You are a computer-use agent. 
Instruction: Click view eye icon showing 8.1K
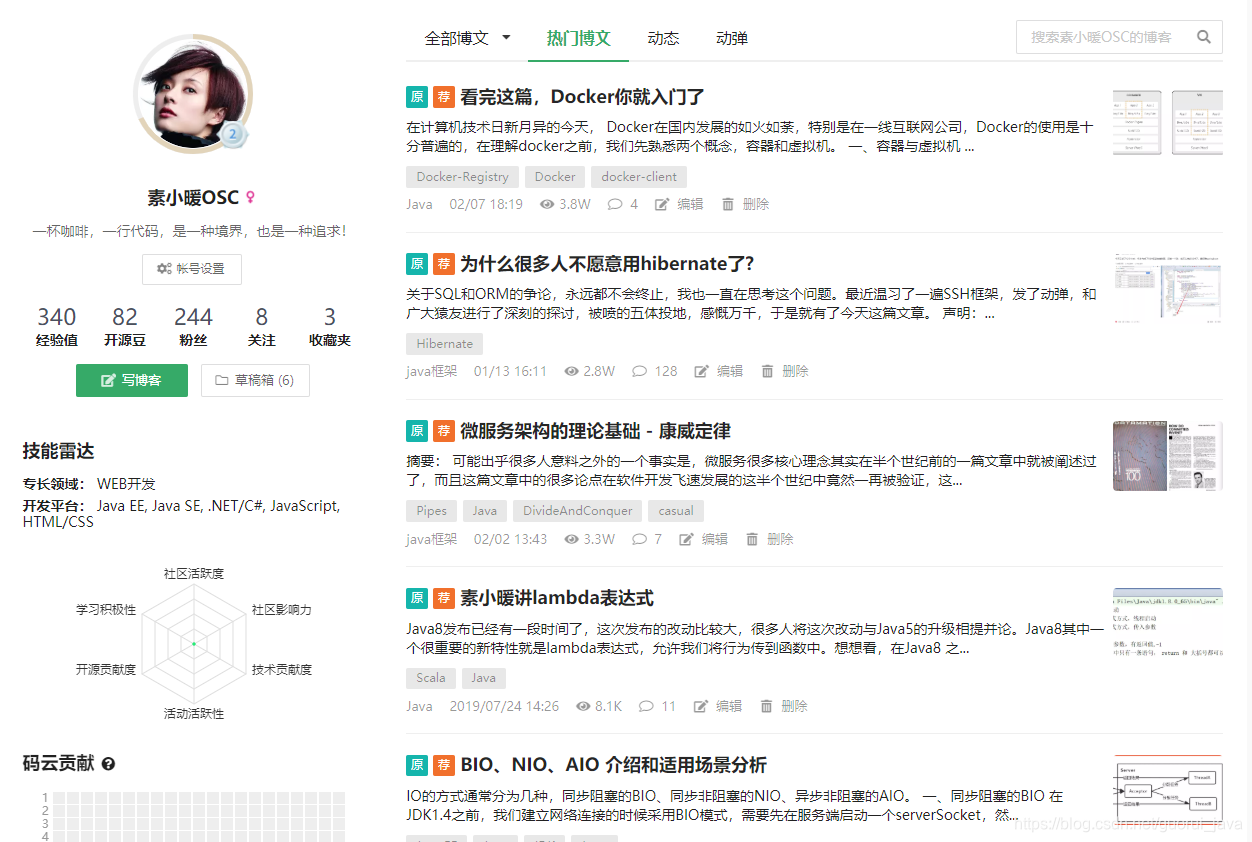coord(584,706)
